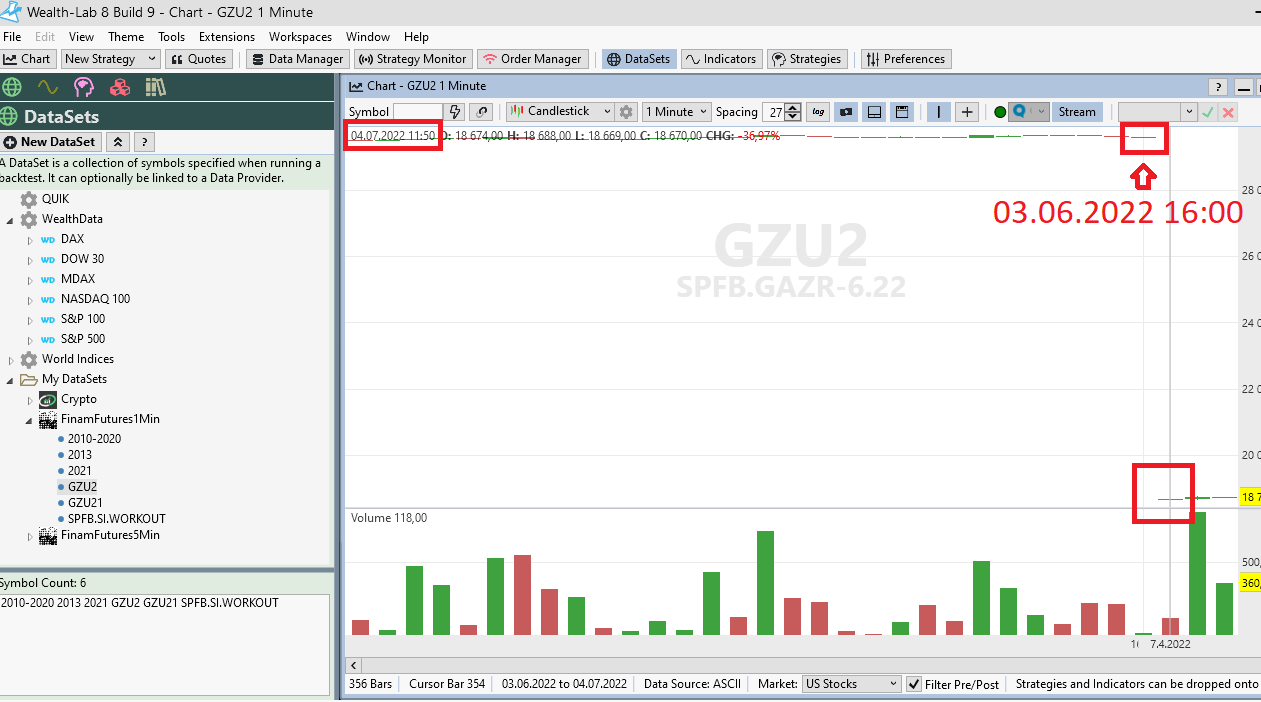The width and height of the screenshot is (1261, 702).
Task: Expand the FinamFutures5Min dataset node
Action: click(x=30, y=535)
